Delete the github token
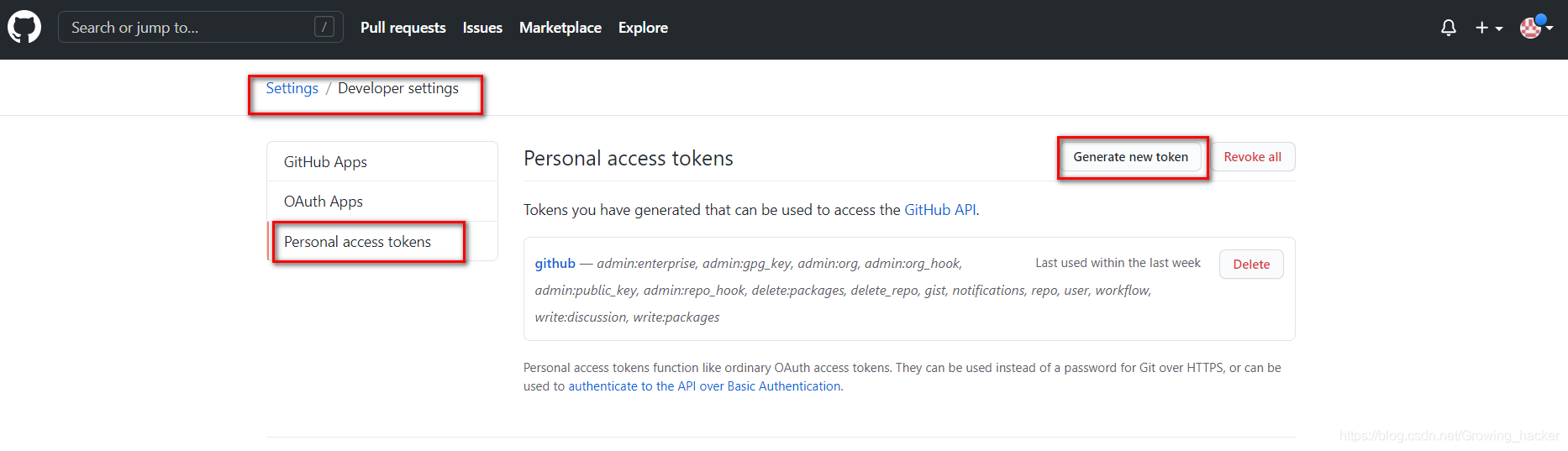The height and width of the screenshot is (451, 1568). pyautogui.click(x=1251, y=265)
